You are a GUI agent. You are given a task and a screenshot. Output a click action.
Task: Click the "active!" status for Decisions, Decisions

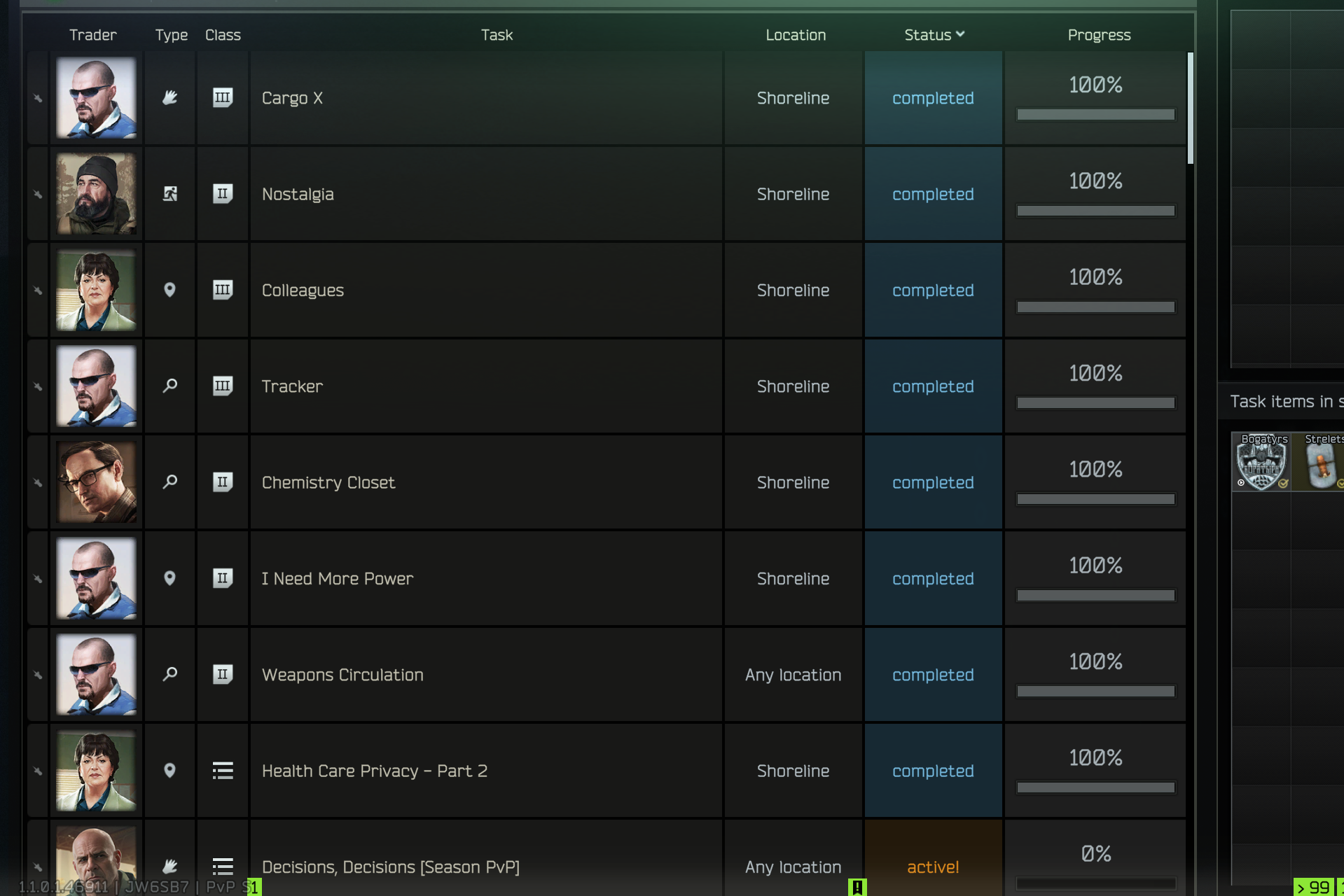[x=933, y=867]
